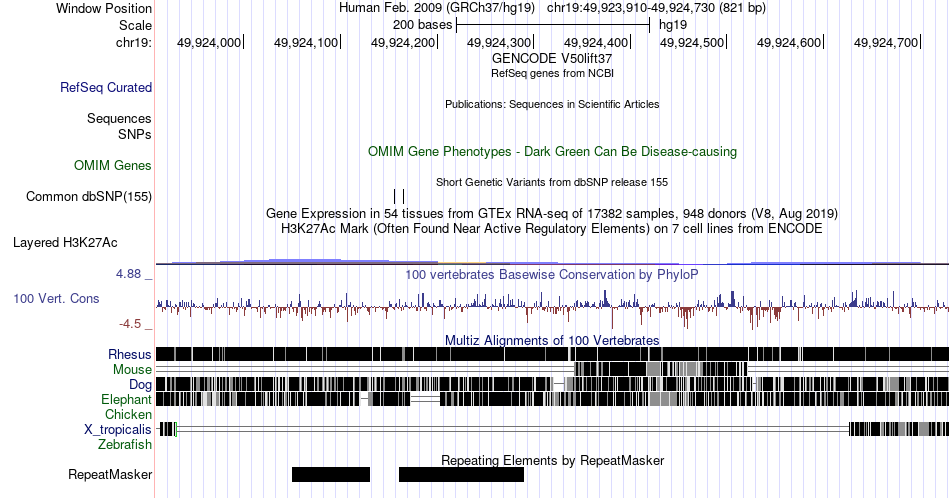Click the hg19 label beside scale bar
Screen dimensions: 950x498
tap(673, 25)
